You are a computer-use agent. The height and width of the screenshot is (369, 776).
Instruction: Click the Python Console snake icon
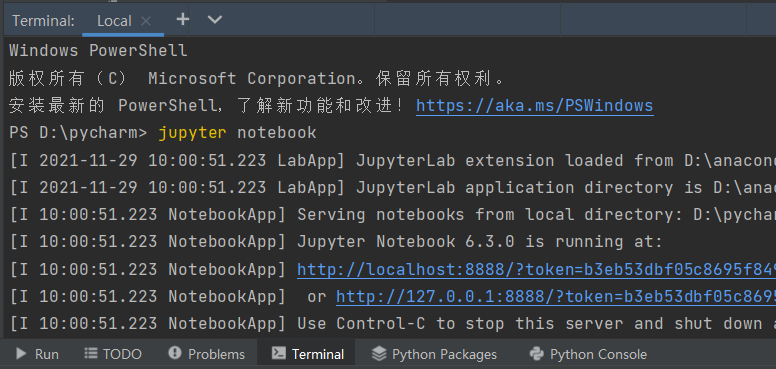[536, 354]
